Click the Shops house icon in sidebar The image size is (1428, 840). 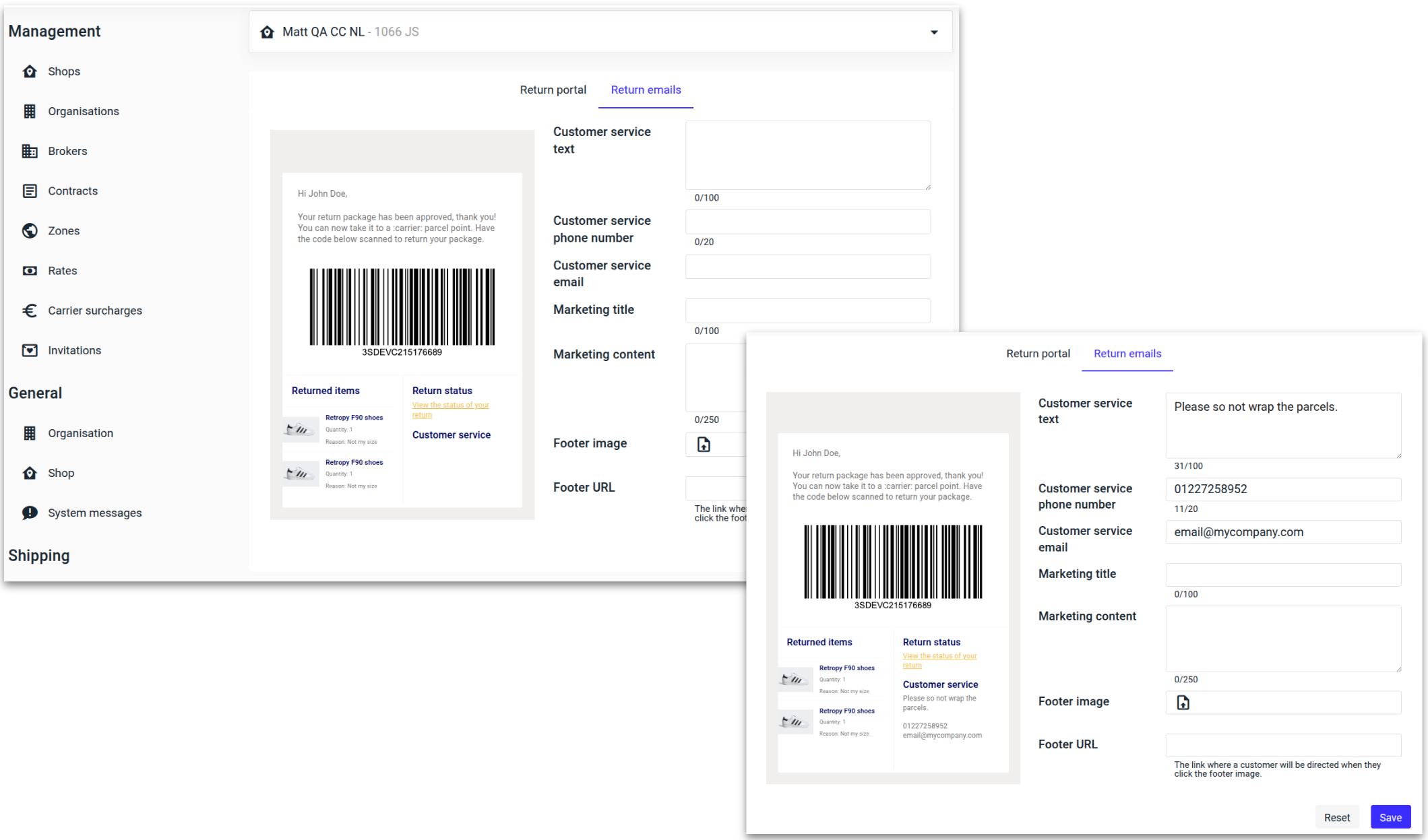tap(30, 71)
